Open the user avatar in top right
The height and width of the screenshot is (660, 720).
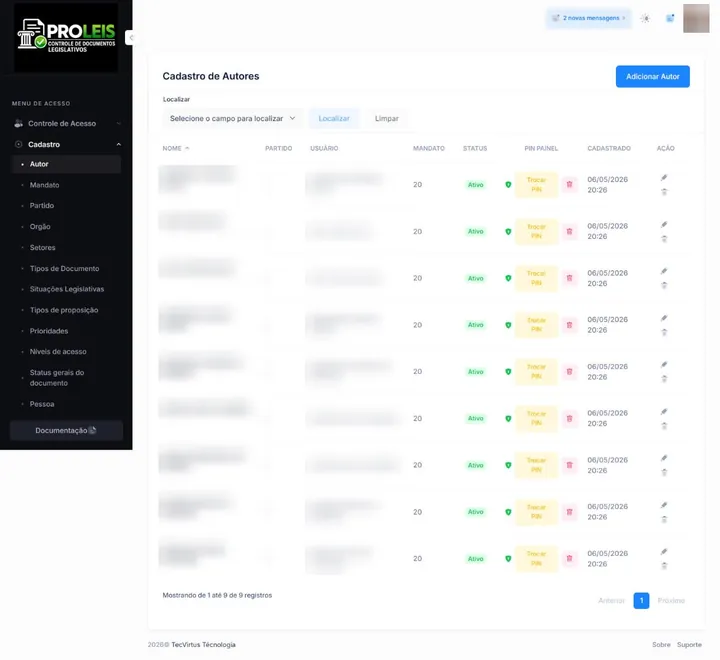click(x=696, y=18)
